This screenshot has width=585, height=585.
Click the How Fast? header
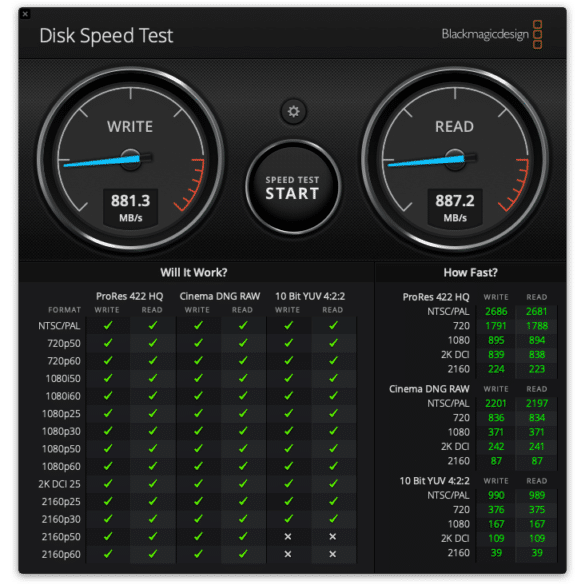[470, 272]
